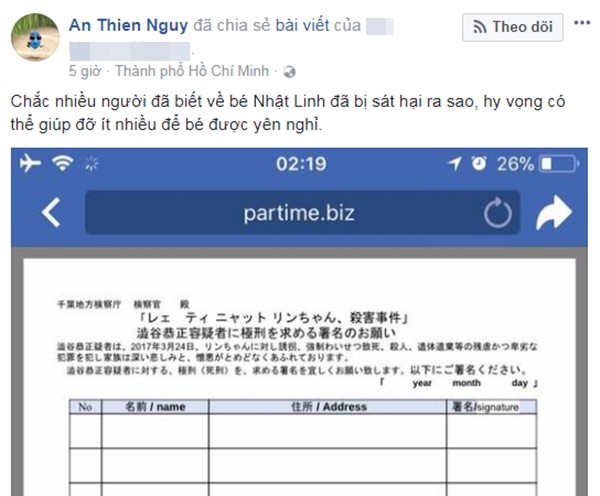Click the Theo dõi follow button
Viewport: 600px width, 496px height.
pos(512,27)
